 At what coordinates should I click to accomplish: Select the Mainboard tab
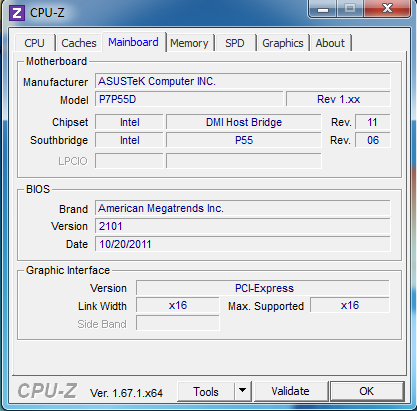[133, 42]
